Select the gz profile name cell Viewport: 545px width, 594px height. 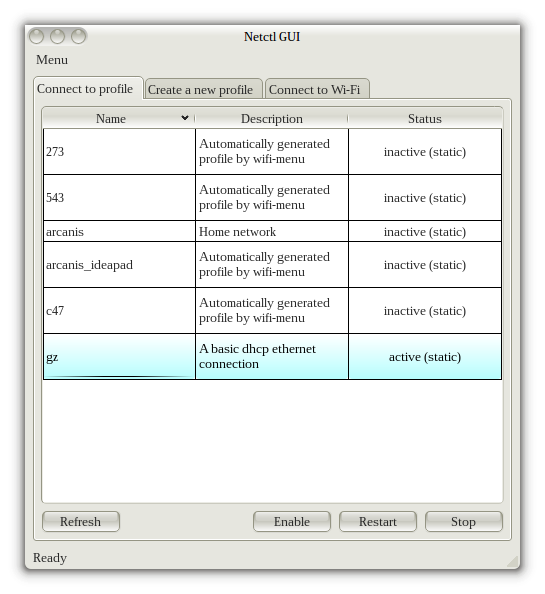click(119, 356)
